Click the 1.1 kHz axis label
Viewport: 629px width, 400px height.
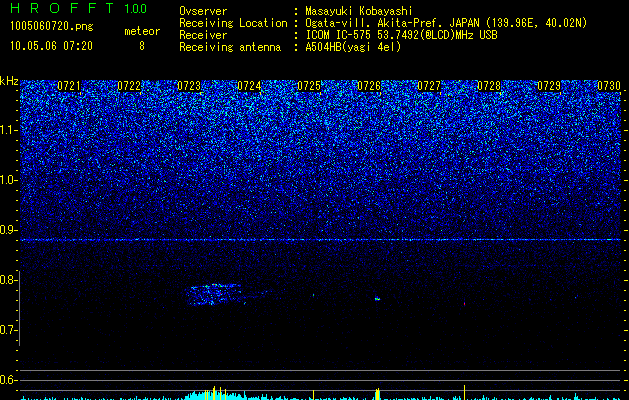(x=9, y=130)
